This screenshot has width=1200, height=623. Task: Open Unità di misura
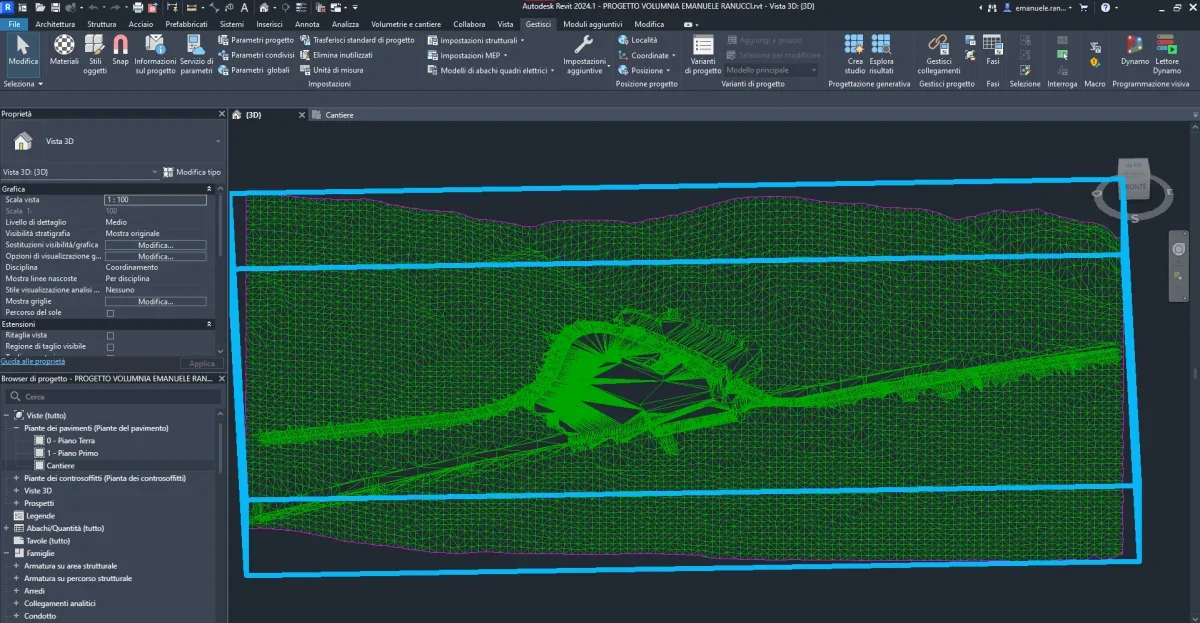pyautogui.click(x=331, y=70)
